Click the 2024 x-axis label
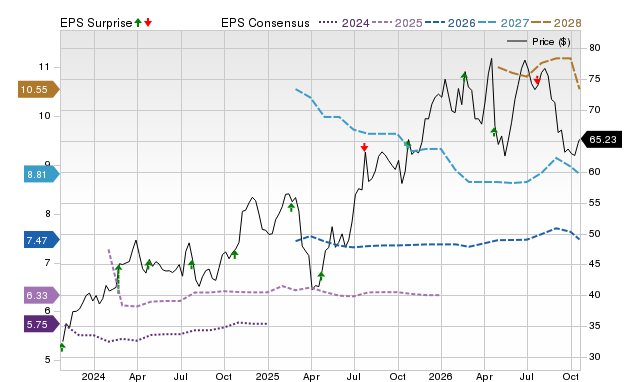640x382 pixels. tap(93, 376)
